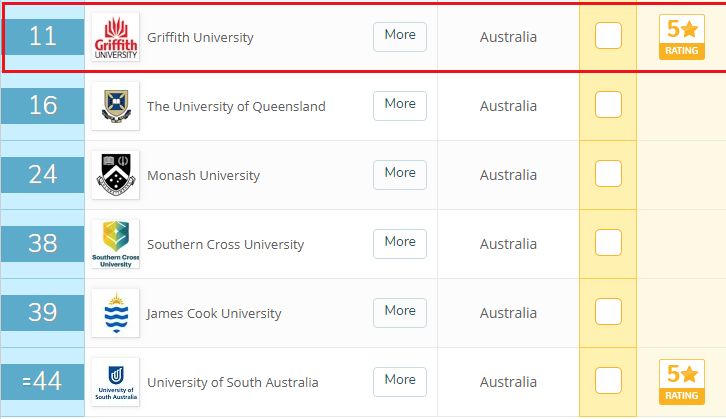Select the checkbox for James Cook University
Image resolution: width=726 pixels, height=419 pixels.
608,311
